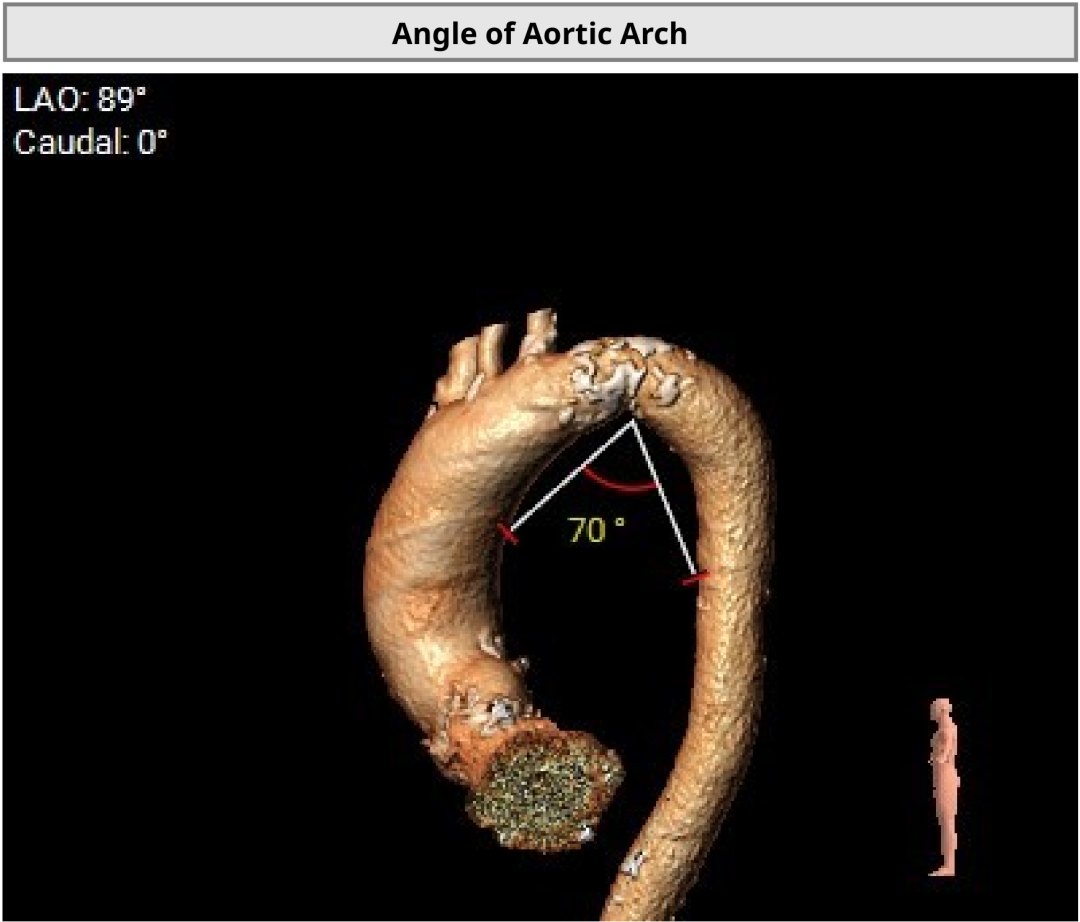Click the white calcified plaque on the arch top

[x=612, y=372]
